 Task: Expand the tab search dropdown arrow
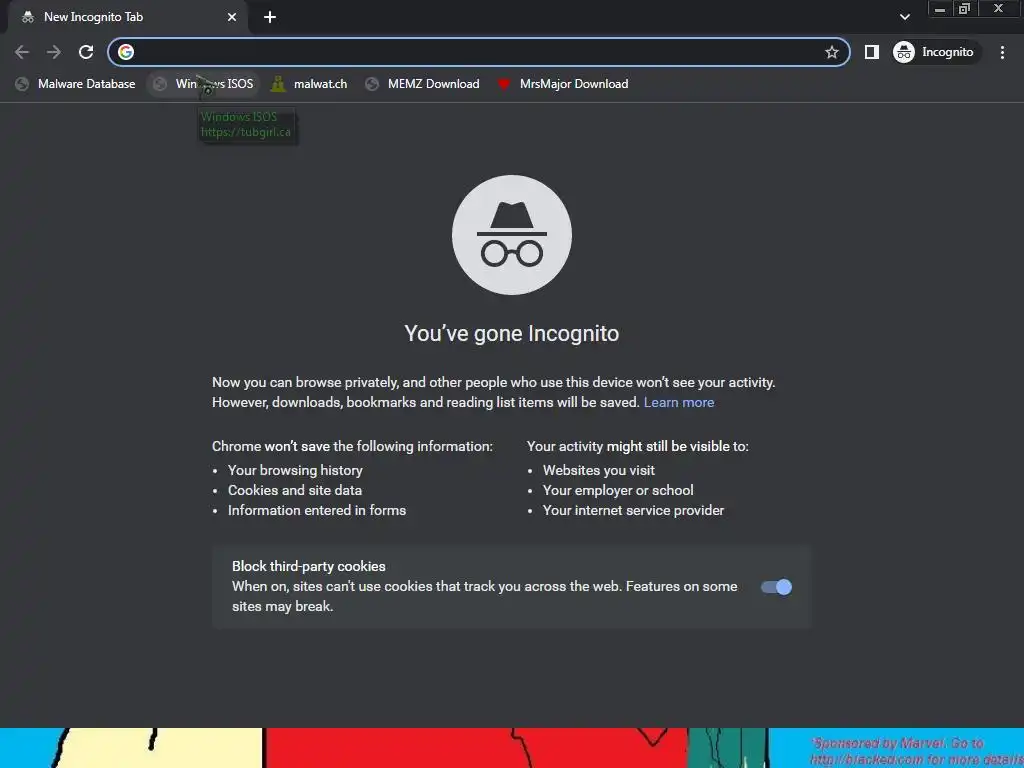click(904, 17)
